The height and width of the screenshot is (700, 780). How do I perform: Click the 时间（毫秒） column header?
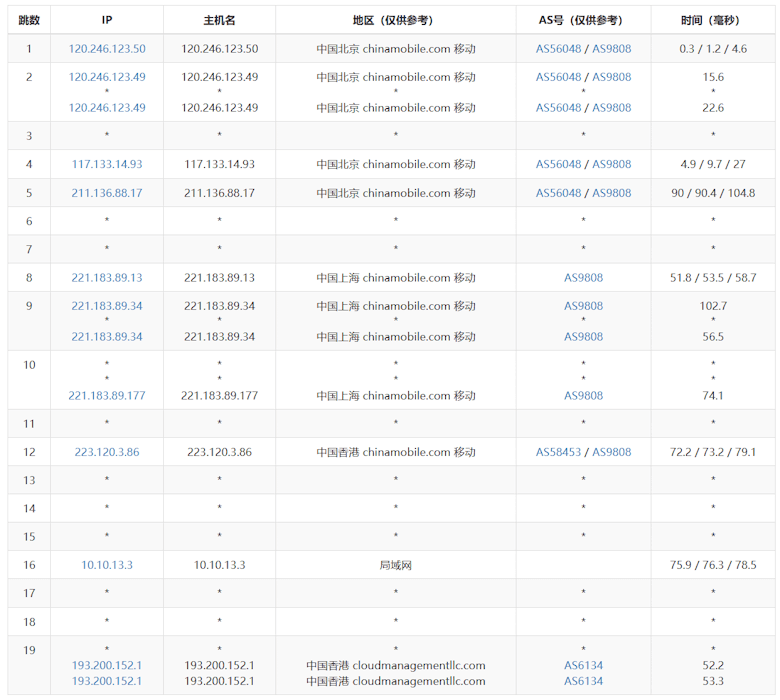click(x=712, y=20)
